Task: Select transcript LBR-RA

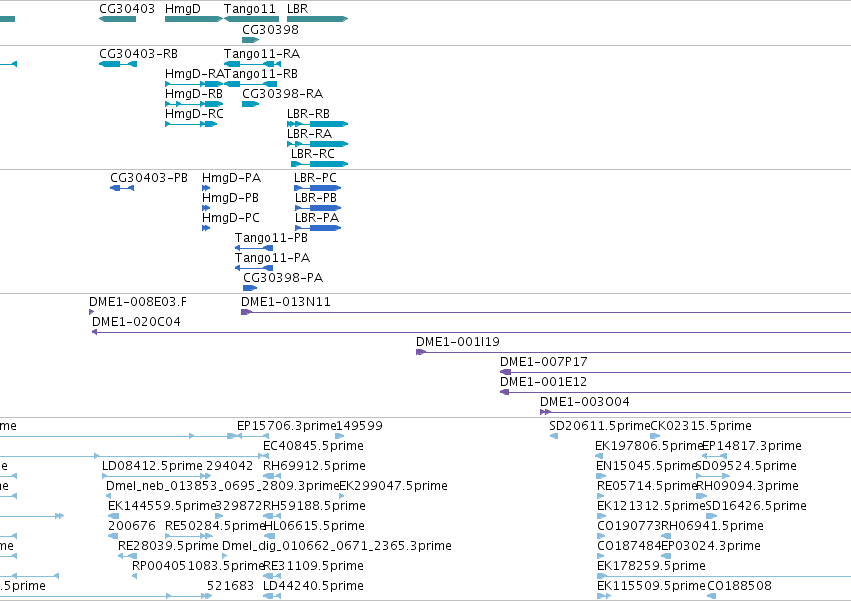Action: point(317,144)
